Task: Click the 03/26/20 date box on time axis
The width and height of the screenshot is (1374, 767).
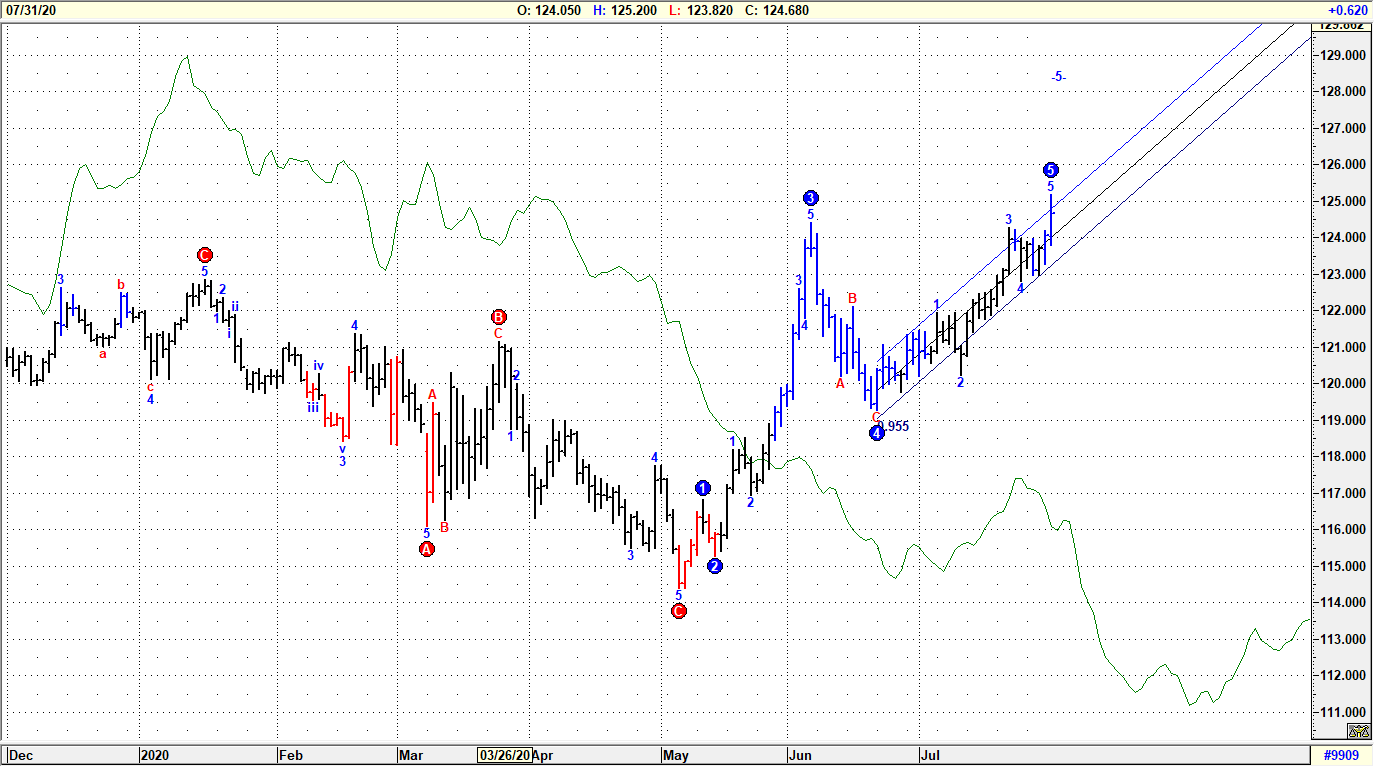Action: coord(503,757)
